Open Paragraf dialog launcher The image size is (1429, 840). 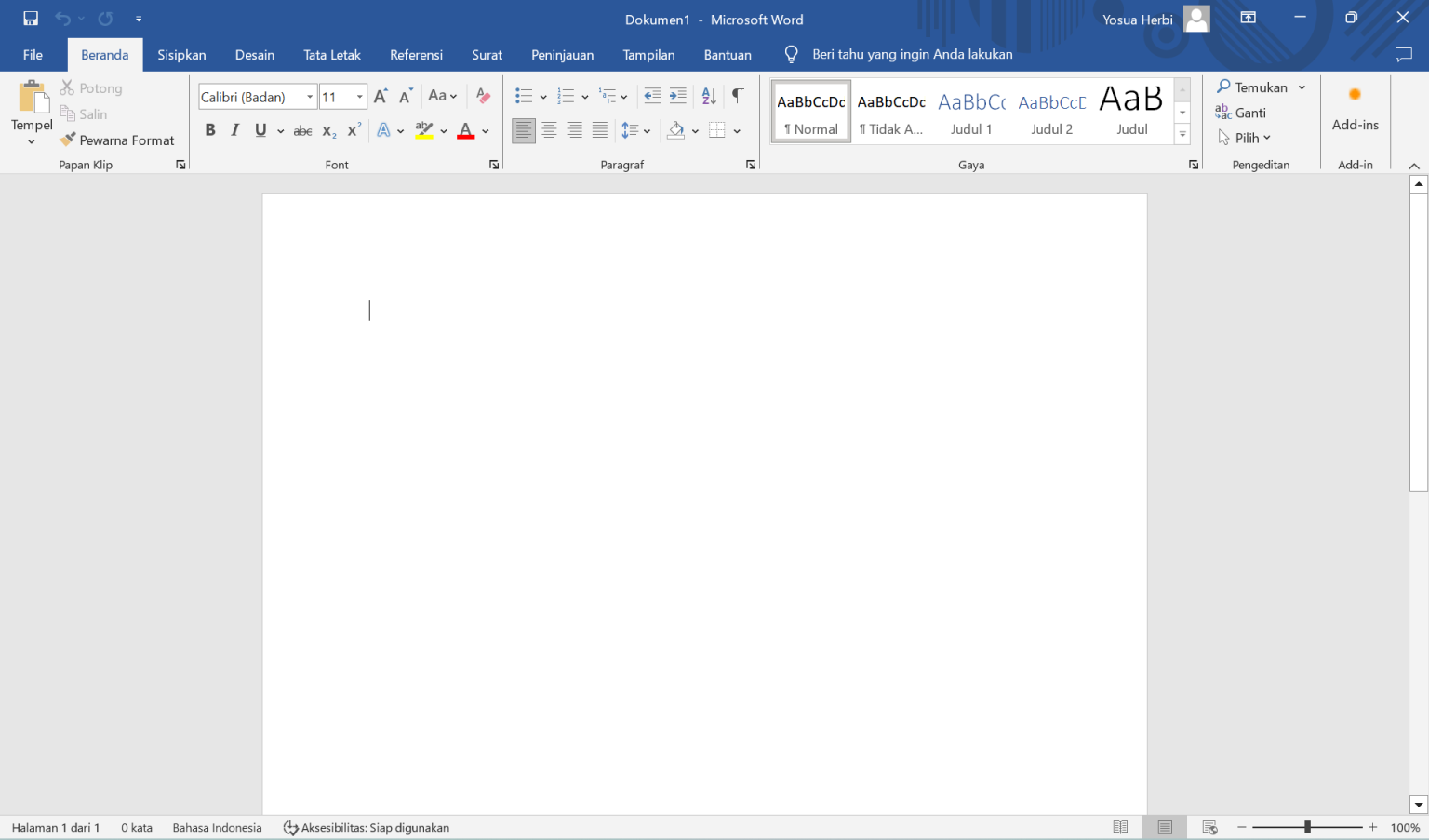[x=751, y=165]
